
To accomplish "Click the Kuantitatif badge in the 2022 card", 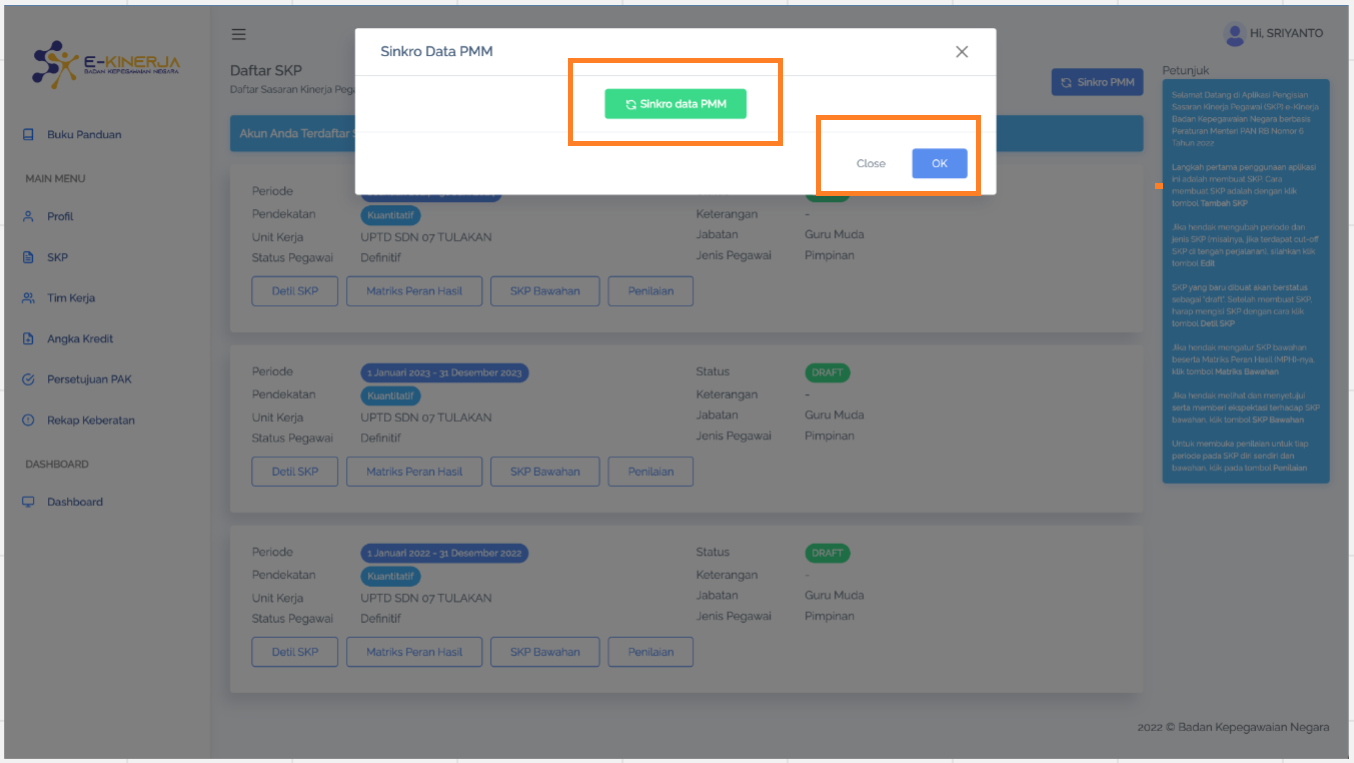I will tap(391, 576).
